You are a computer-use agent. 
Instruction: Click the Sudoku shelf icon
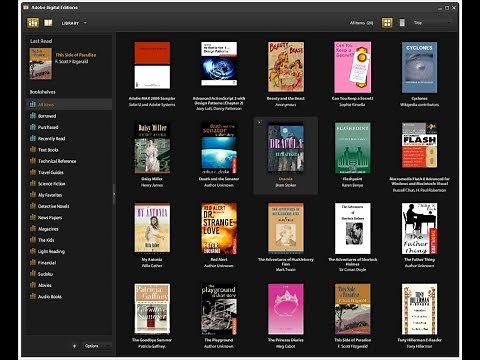point(33,274)
